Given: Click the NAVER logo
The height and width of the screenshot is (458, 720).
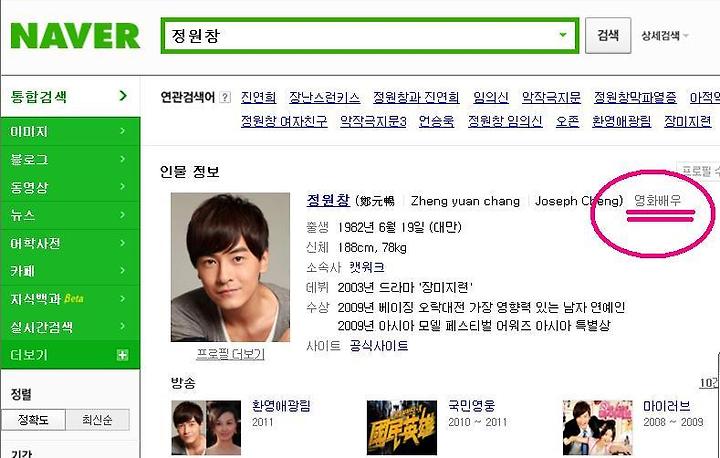Looking at the screenshot, I should click(75, 36).
